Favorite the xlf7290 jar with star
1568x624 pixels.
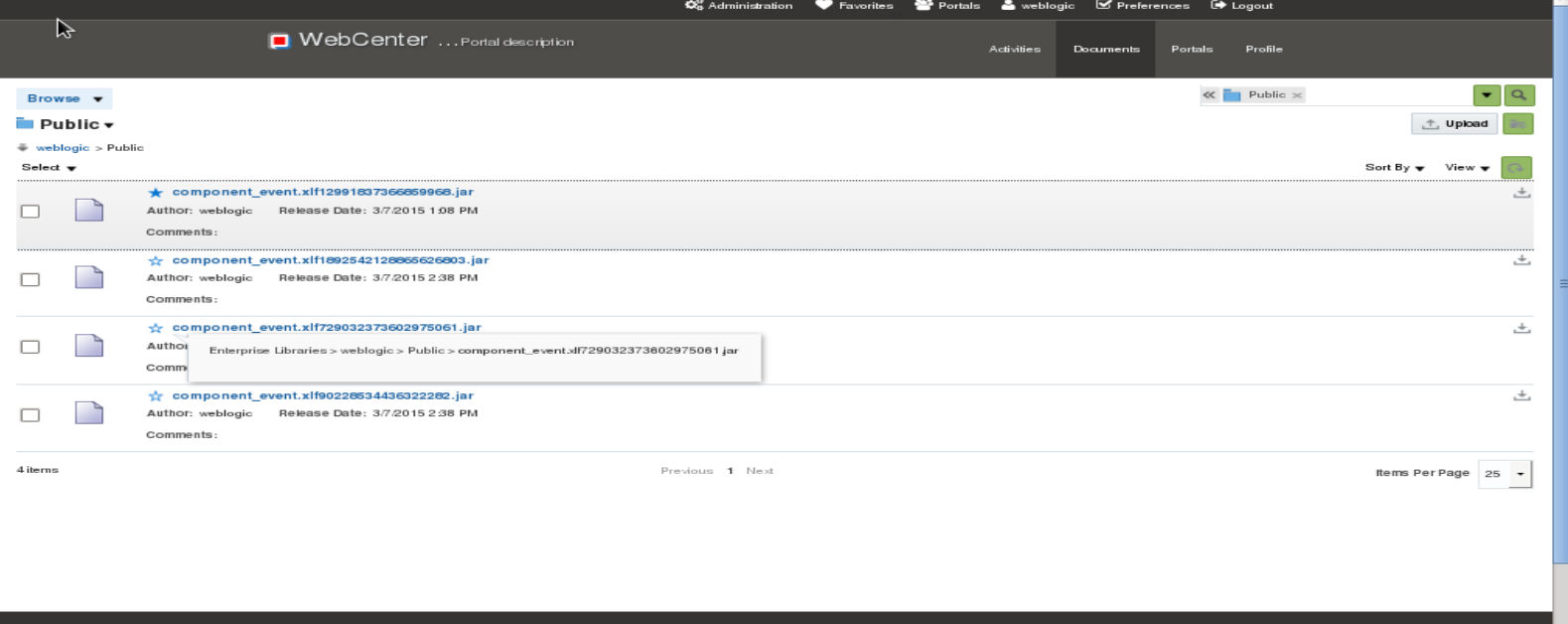point(155,328)
